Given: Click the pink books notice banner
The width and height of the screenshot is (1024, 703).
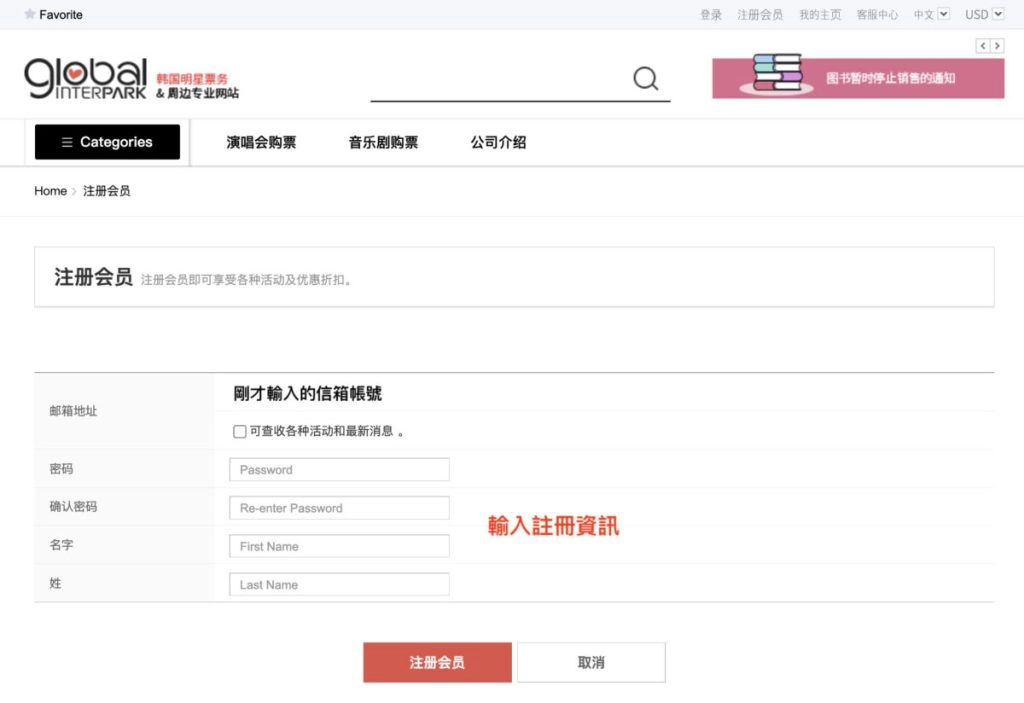Looking at the screenshot, I should 858,78.
